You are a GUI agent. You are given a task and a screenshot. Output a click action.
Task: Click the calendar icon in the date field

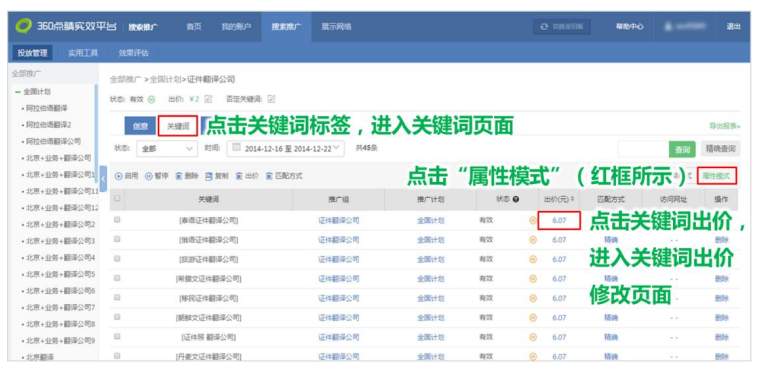(x=236, y=147)
